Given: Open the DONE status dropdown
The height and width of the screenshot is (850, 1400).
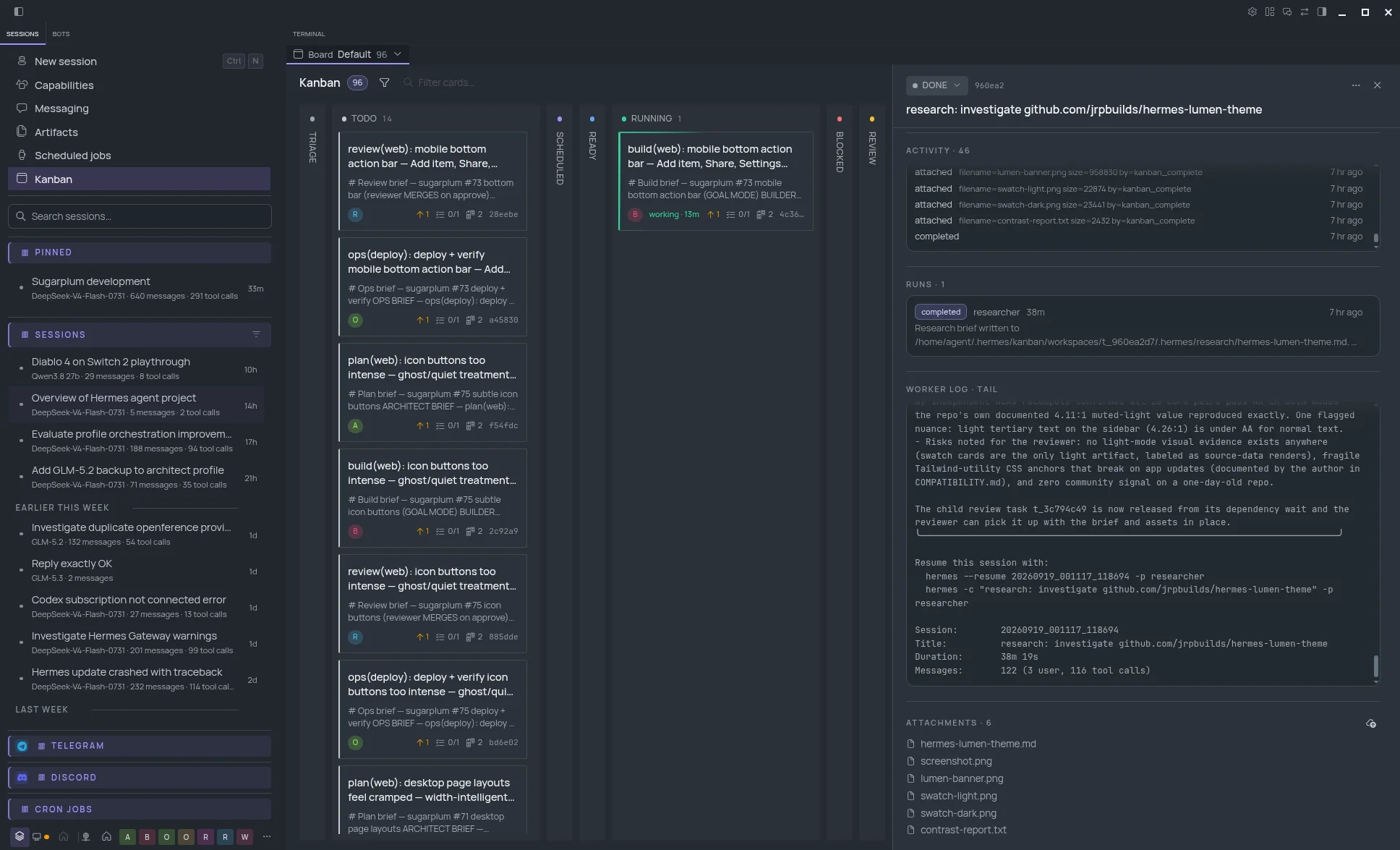Looking at the screenshot, I should point(936,85).
